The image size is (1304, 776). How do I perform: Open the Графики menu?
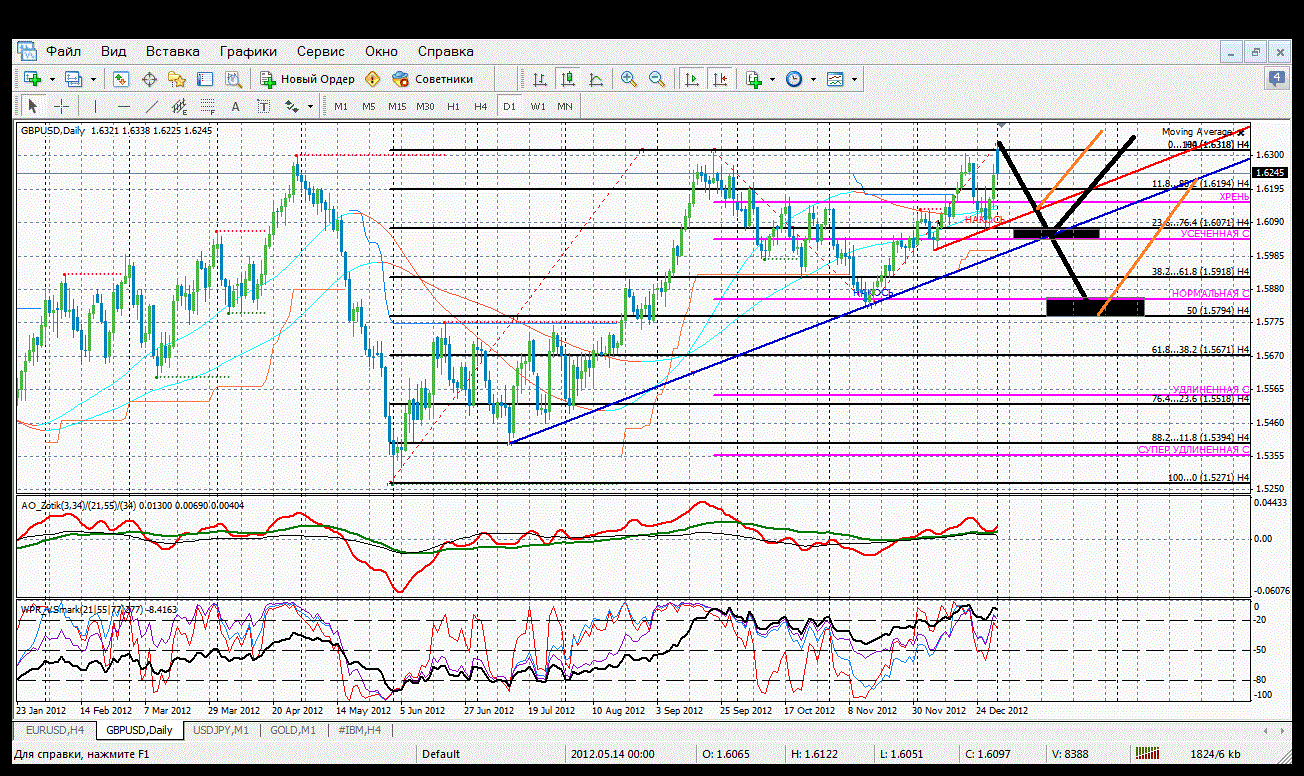(x=249, y=51)
